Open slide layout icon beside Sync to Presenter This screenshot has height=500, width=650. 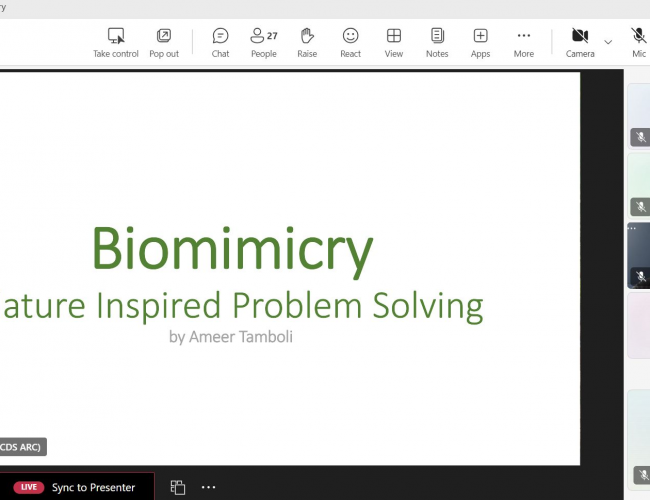[178, 487]
